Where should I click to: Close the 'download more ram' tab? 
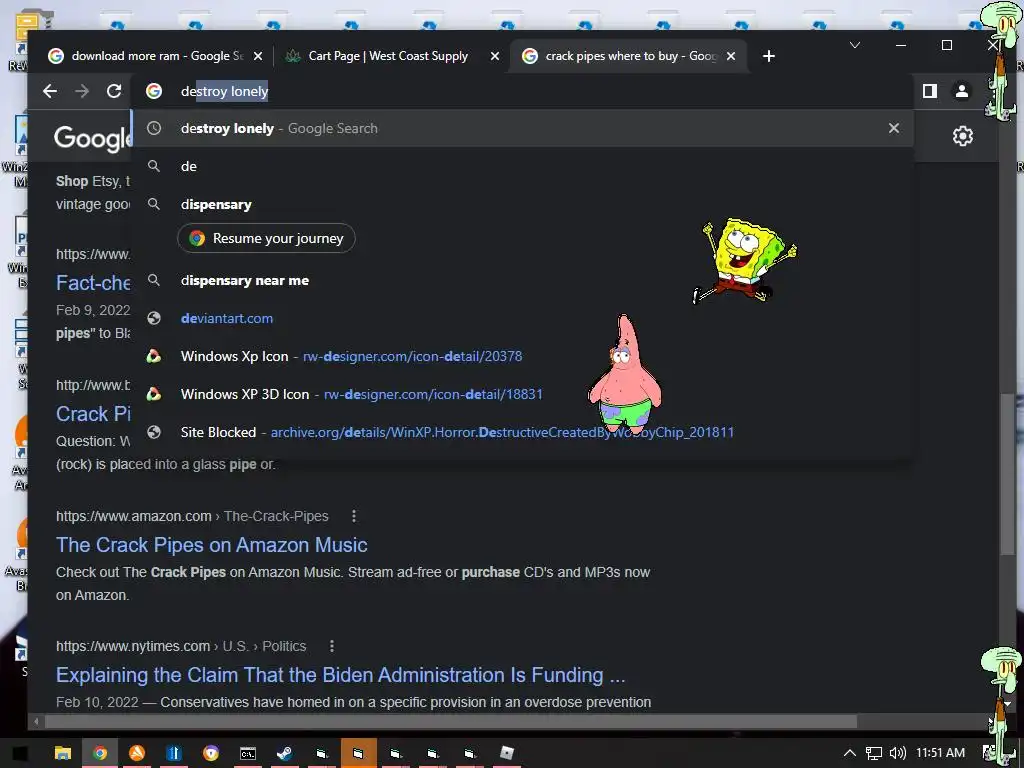(x=258, y=56)
